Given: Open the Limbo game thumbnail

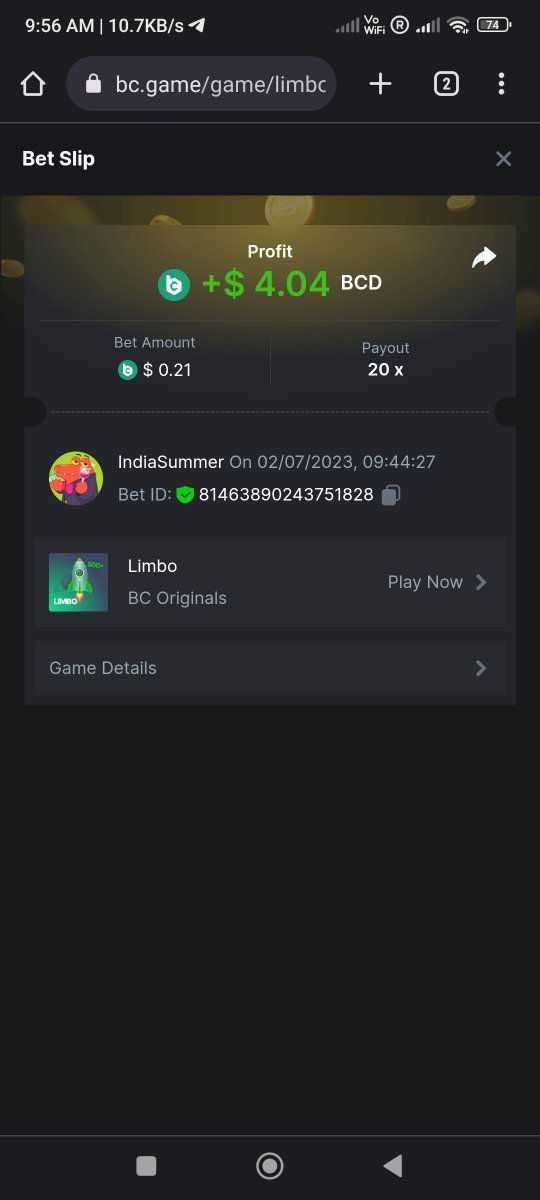Looking at the screenshot, I should click(78, 582).
